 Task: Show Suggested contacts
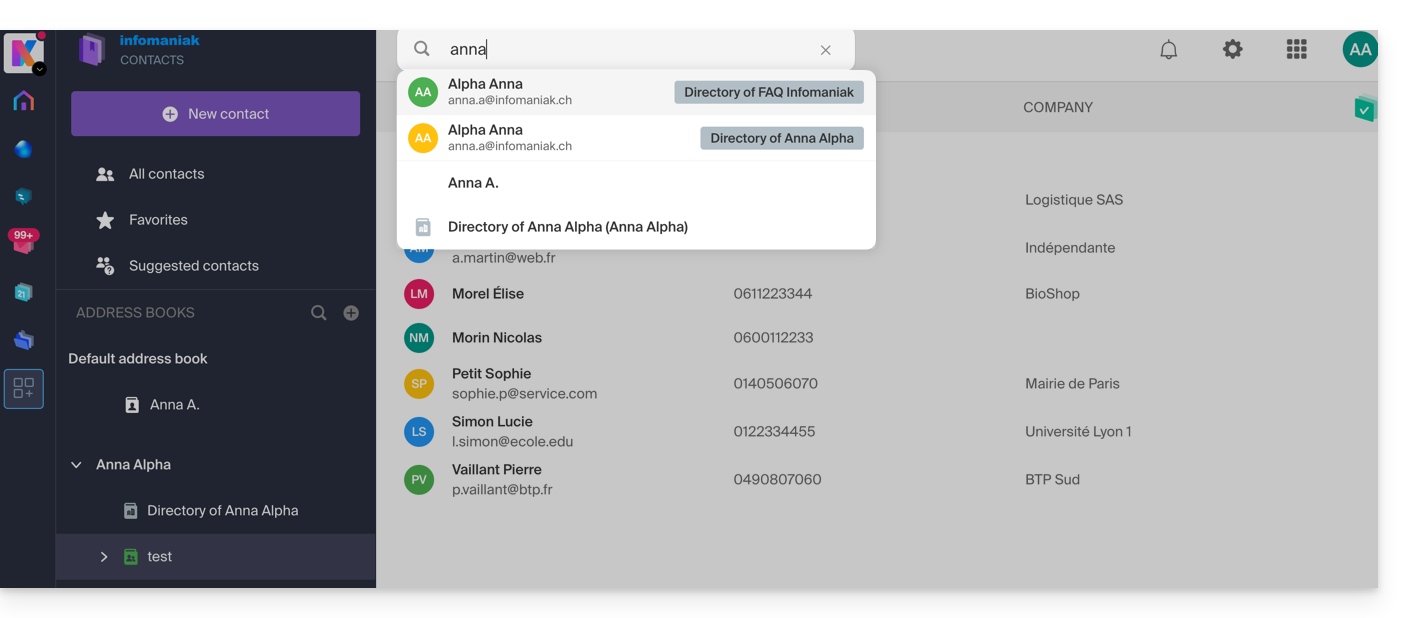193,266
